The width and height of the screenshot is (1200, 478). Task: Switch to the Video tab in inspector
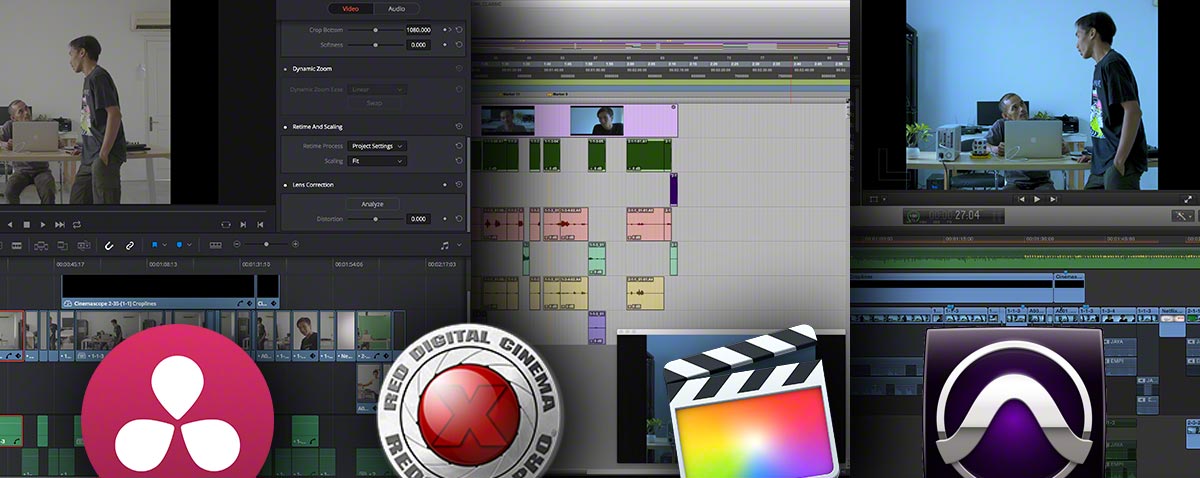click(x=350, y=8)
